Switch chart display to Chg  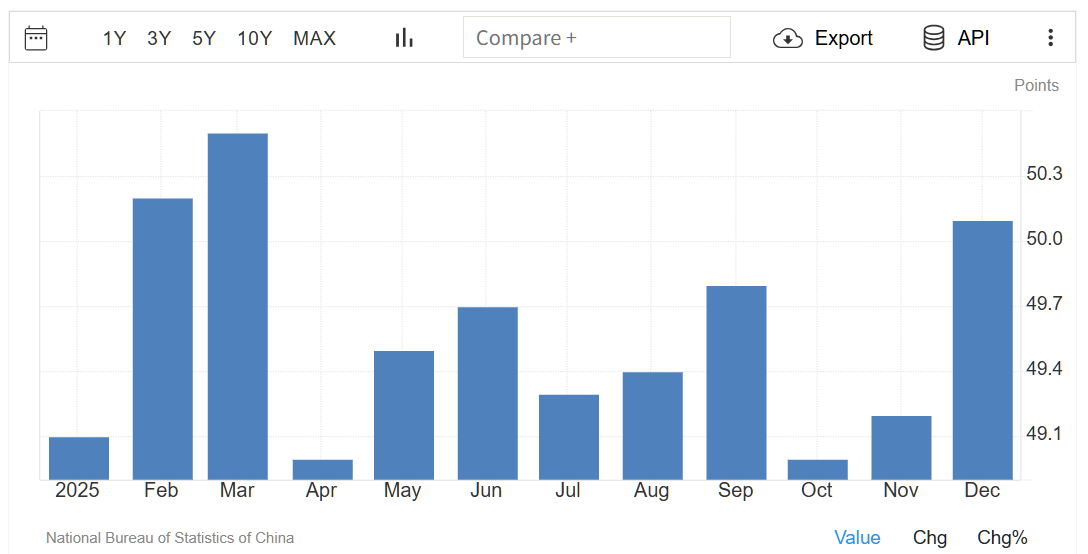tap(929, 538)
